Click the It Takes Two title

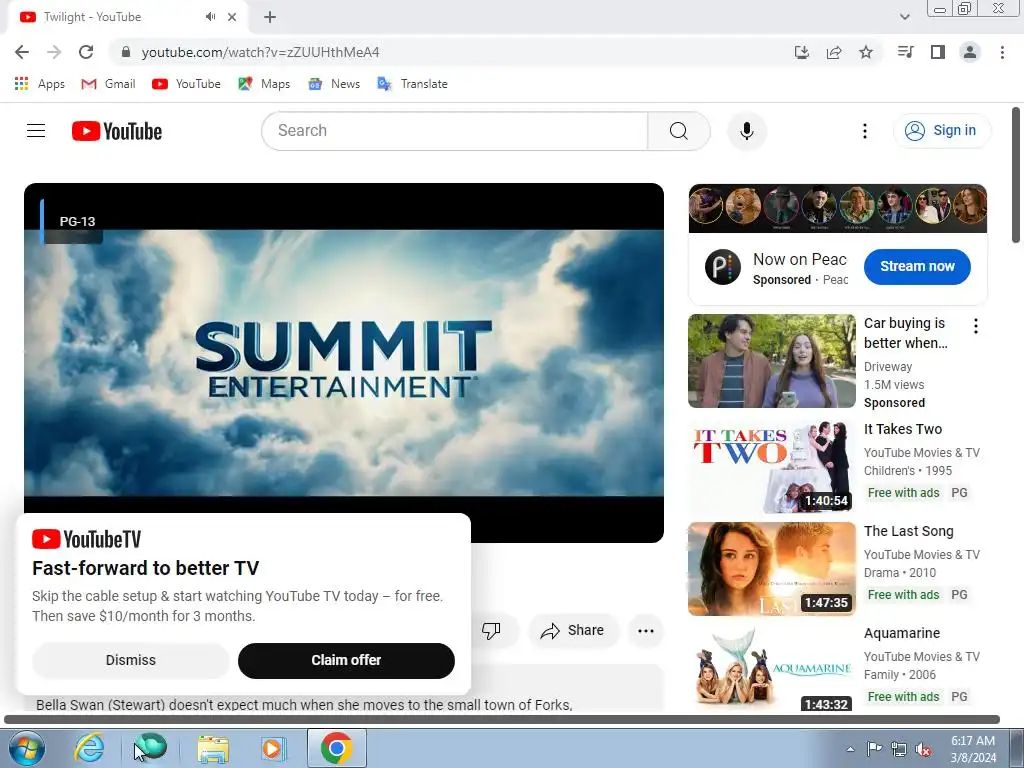903,429
